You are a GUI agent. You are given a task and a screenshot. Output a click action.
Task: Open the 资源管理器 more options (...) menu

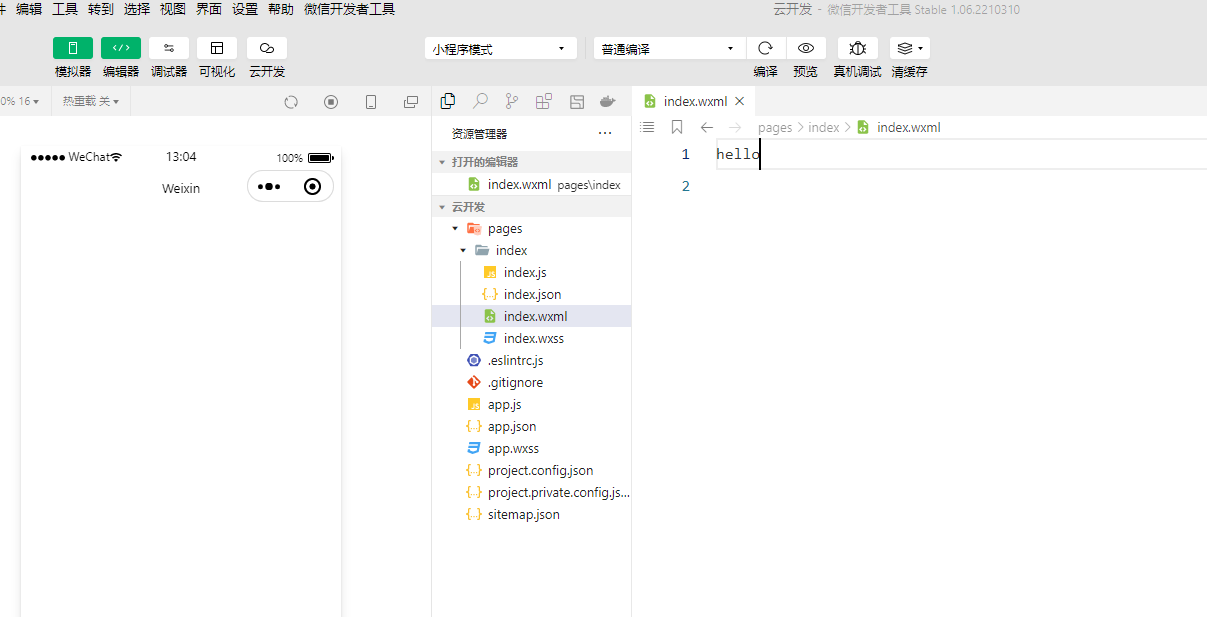click(605, 133)
